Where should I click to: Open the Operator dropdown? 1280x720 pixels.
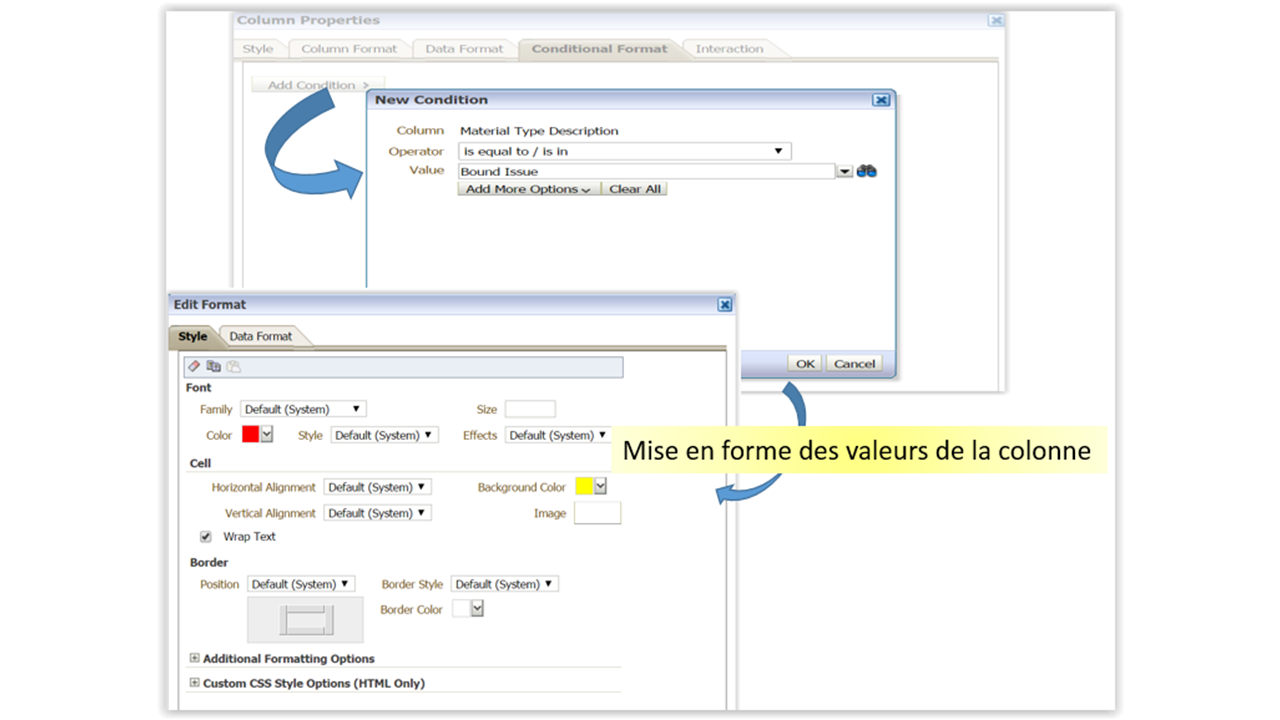(x=625, y=151)
